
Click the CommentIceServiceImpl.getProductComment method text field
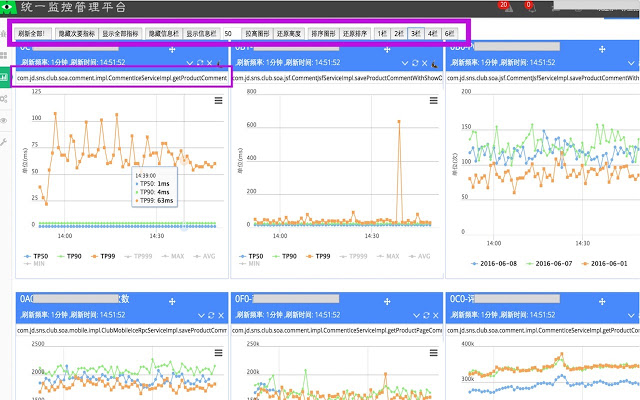point(122,78)
